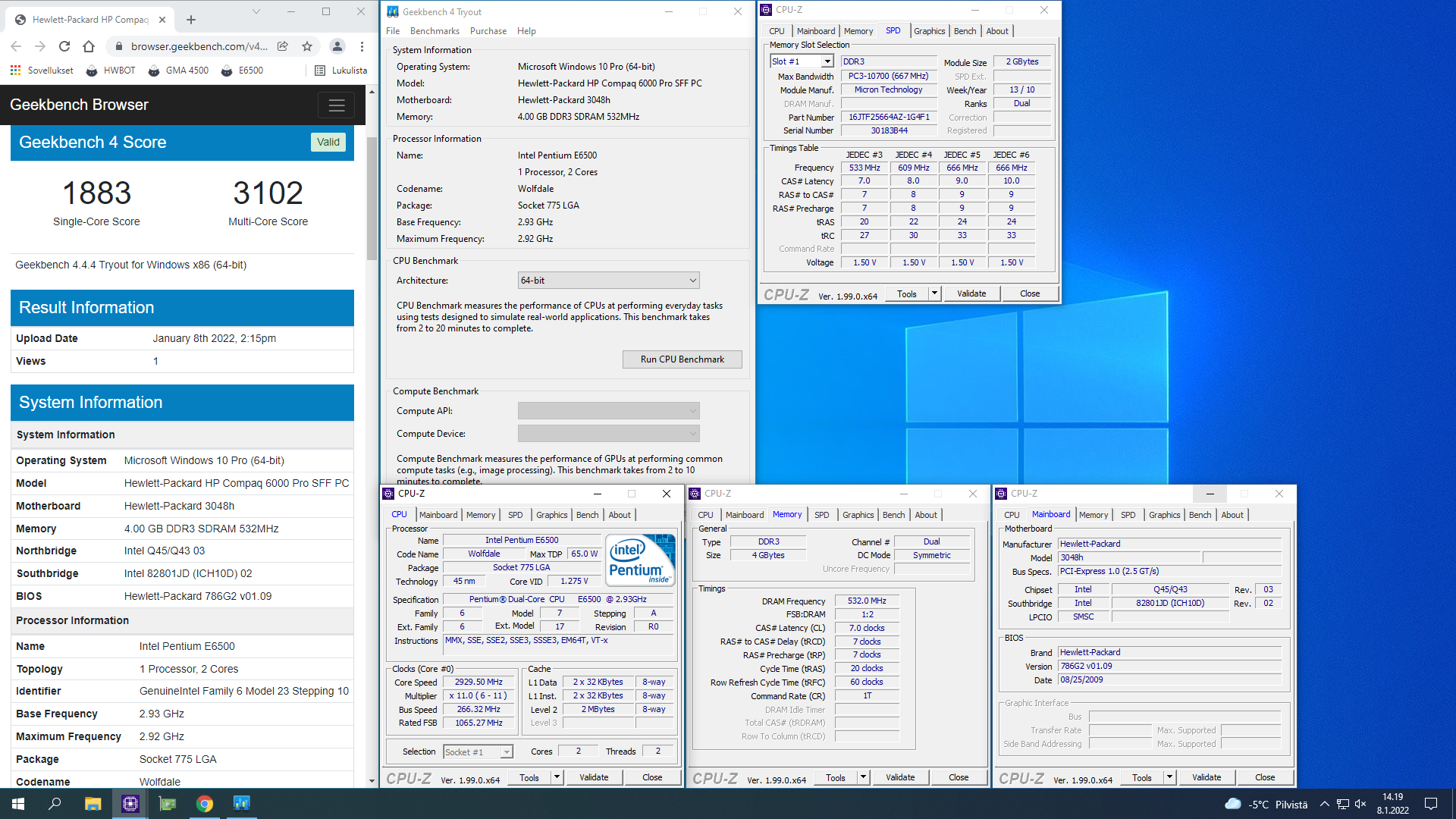
Task: Open Compute Device dropdown
Action: click(x=608, y=434)
